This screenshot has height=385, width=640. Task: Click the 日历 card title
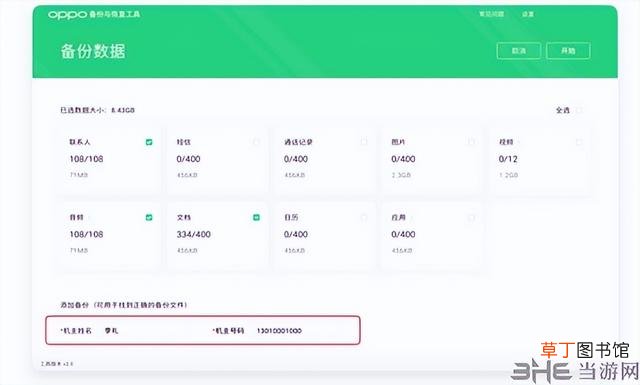(291, 218)
